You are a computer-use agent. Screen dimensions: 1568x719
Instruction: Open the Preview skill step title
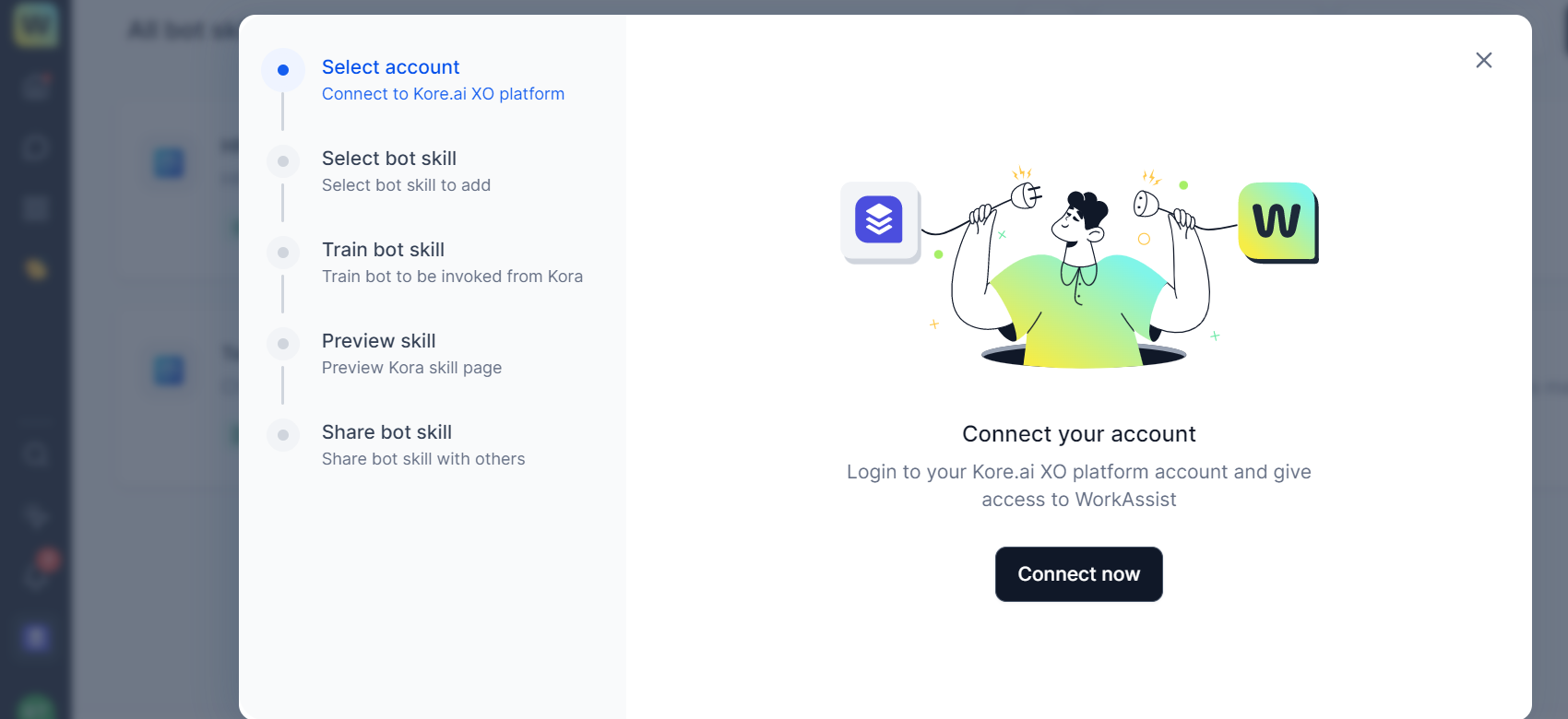pyautogui.click(x=378, y=341)
